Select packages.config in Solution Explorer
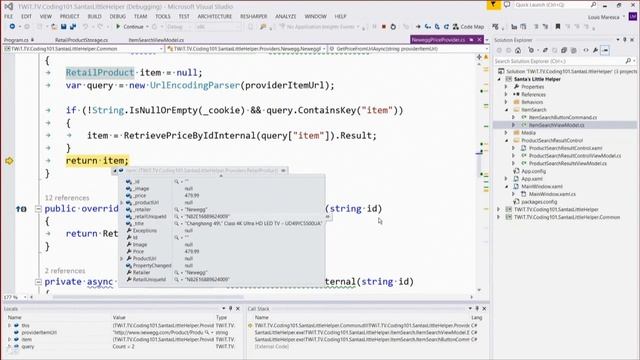This screenshot has width=640, height=360. (538, 202)
